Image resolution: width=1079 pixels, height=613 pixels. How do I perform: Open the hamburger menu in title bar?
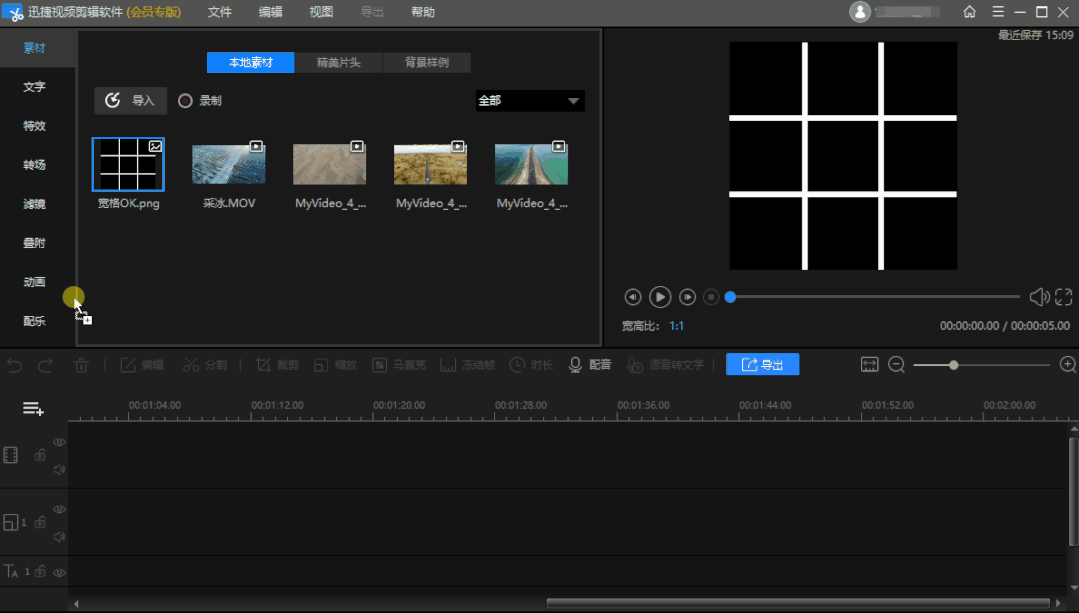click(x=997, y=12)
